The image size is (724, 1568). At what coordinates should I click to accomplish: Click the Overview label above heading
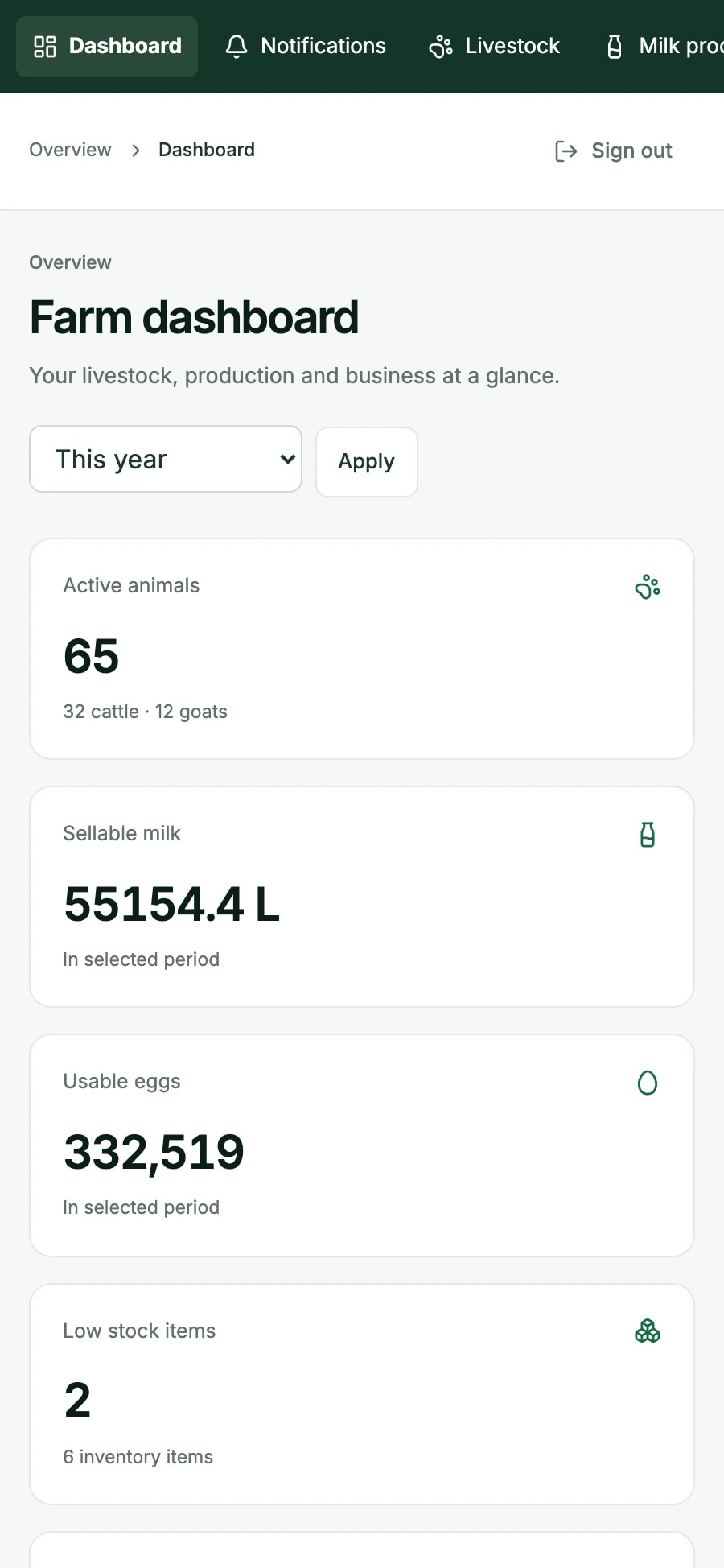[x=70, y=262]
